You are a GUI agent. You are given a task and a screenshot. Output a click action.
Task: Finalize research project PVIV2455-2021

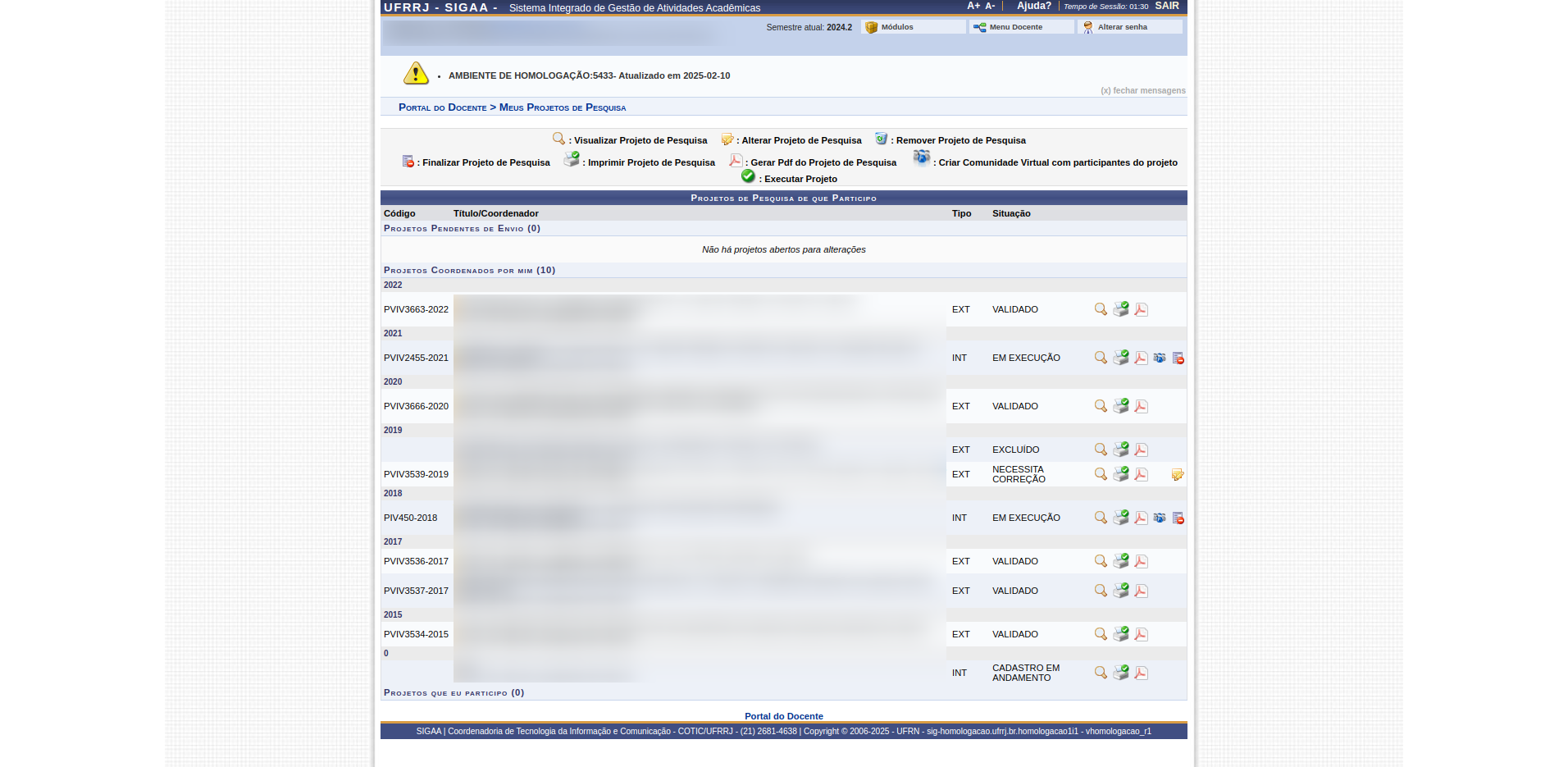point(1178,358)
